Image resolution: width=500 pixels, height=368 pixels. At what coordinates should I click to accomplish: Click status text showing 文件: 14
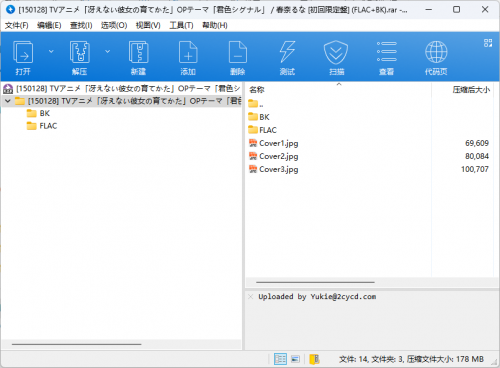[x=353, y=359]
